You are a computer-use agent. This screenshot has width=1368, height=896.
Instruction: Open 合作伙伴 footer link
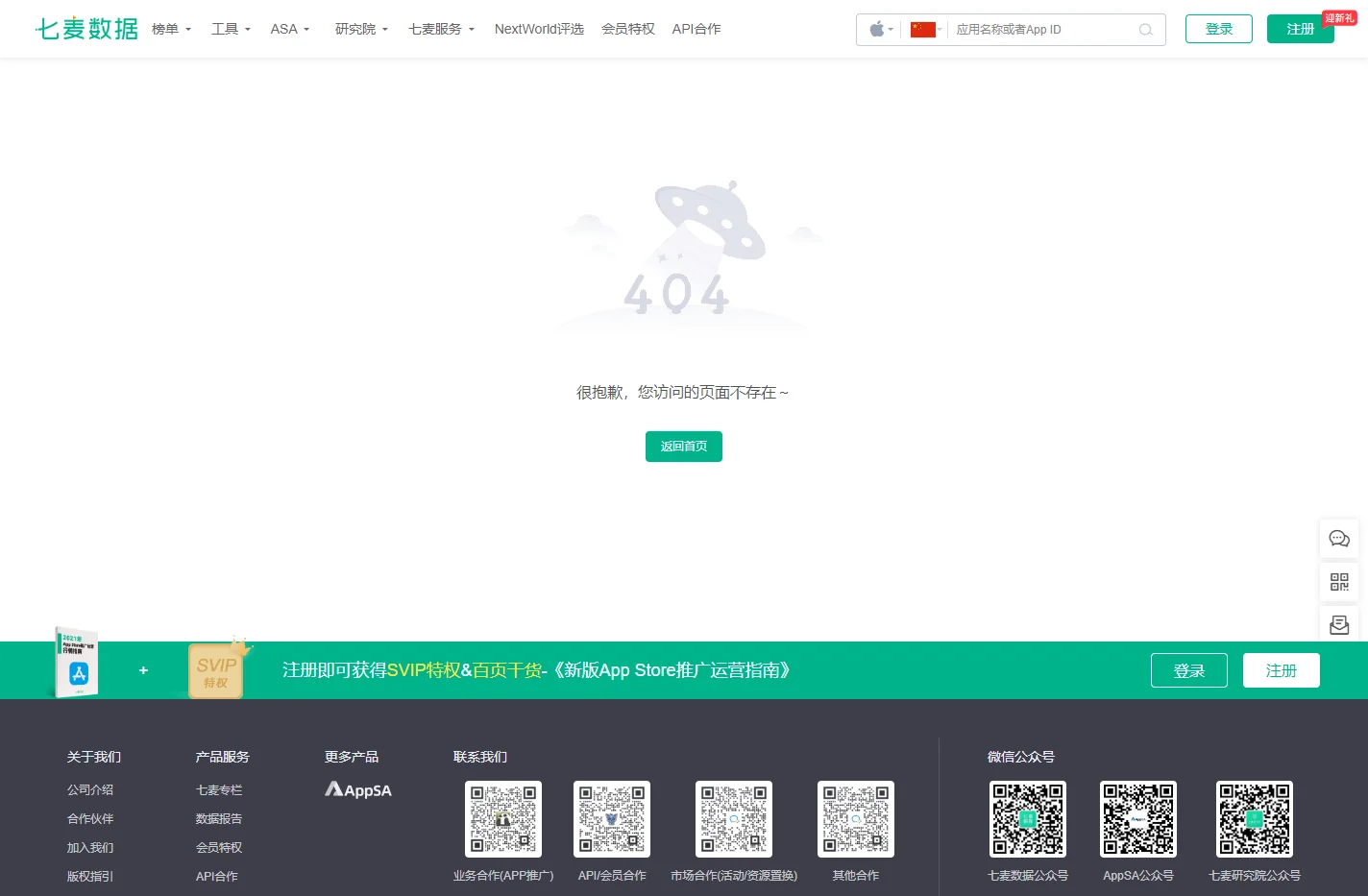(x=90, y=818)
